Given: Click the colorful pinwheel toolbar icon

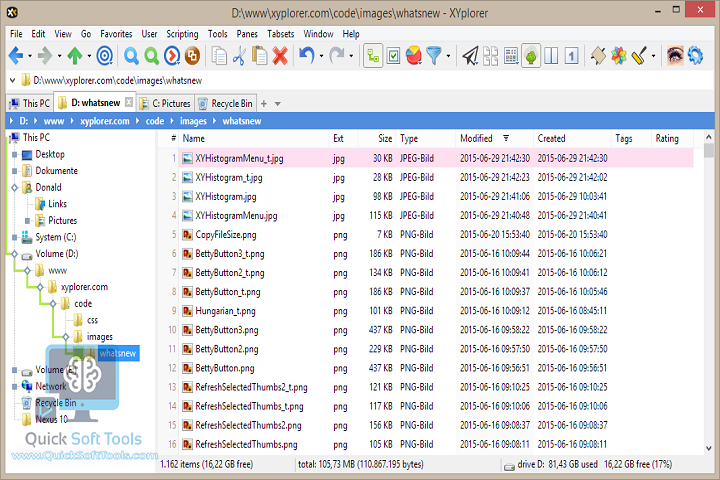Looking at the screenshot, I should pos(619,56).
